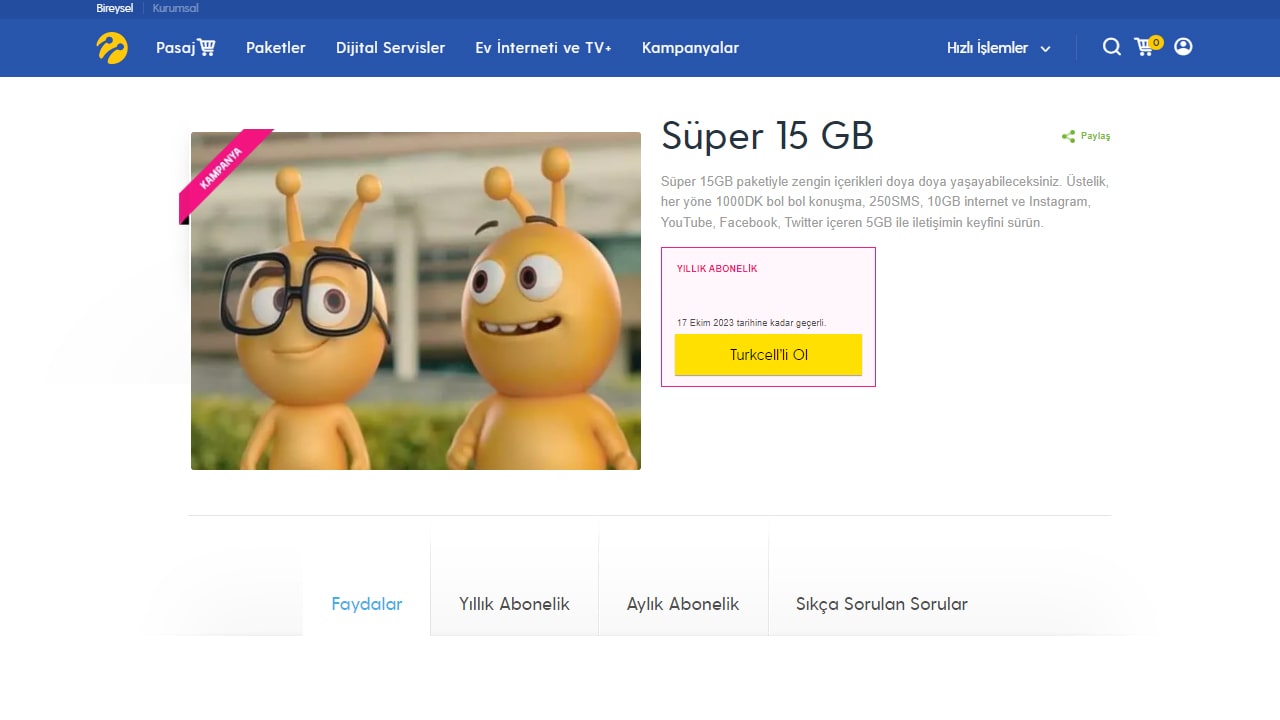Screen dimensions: 1280x720
Task: Open the user account profile icon
Action: pyautogui.click(x=1183, y=47)
